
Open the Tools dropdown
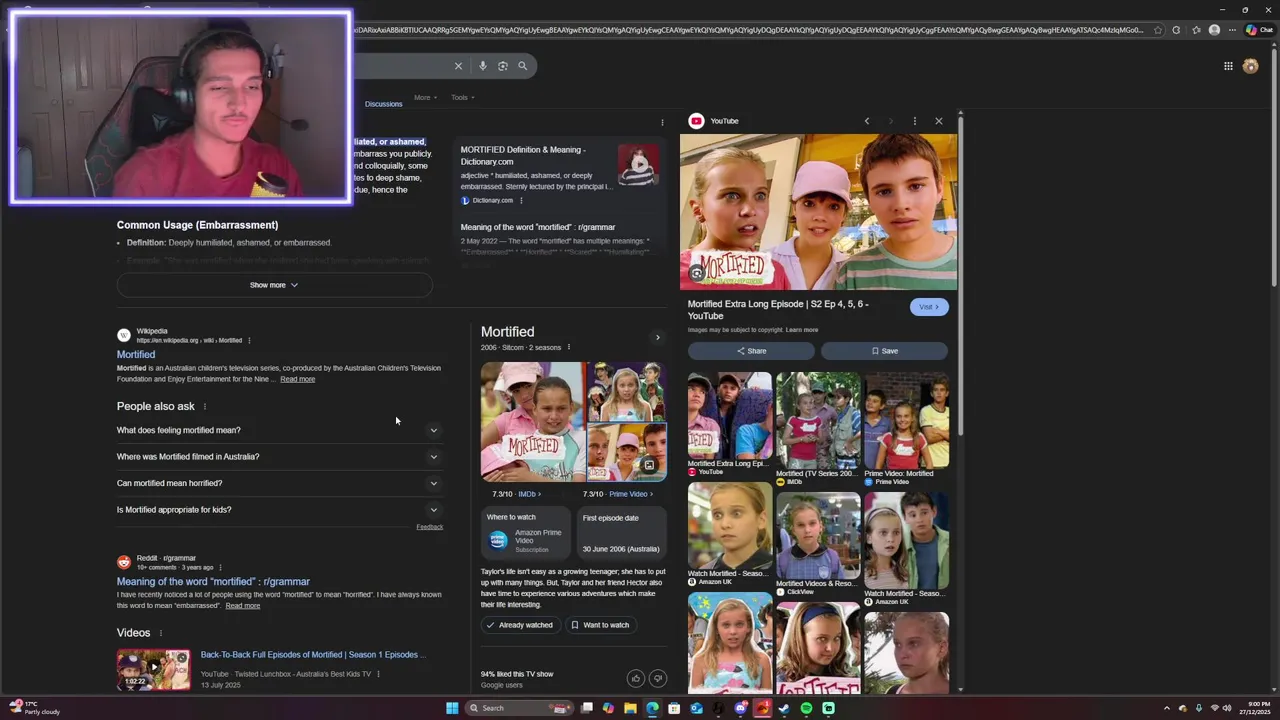(x=462, y=98)
